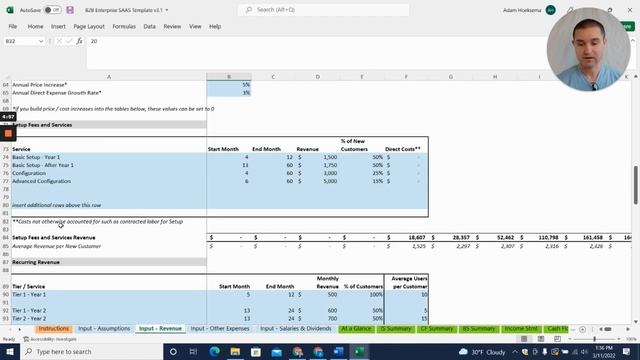Switch to Page Break Preview icon
The height and width of the screenshot is (360, 640).
[x=557, y=339]
